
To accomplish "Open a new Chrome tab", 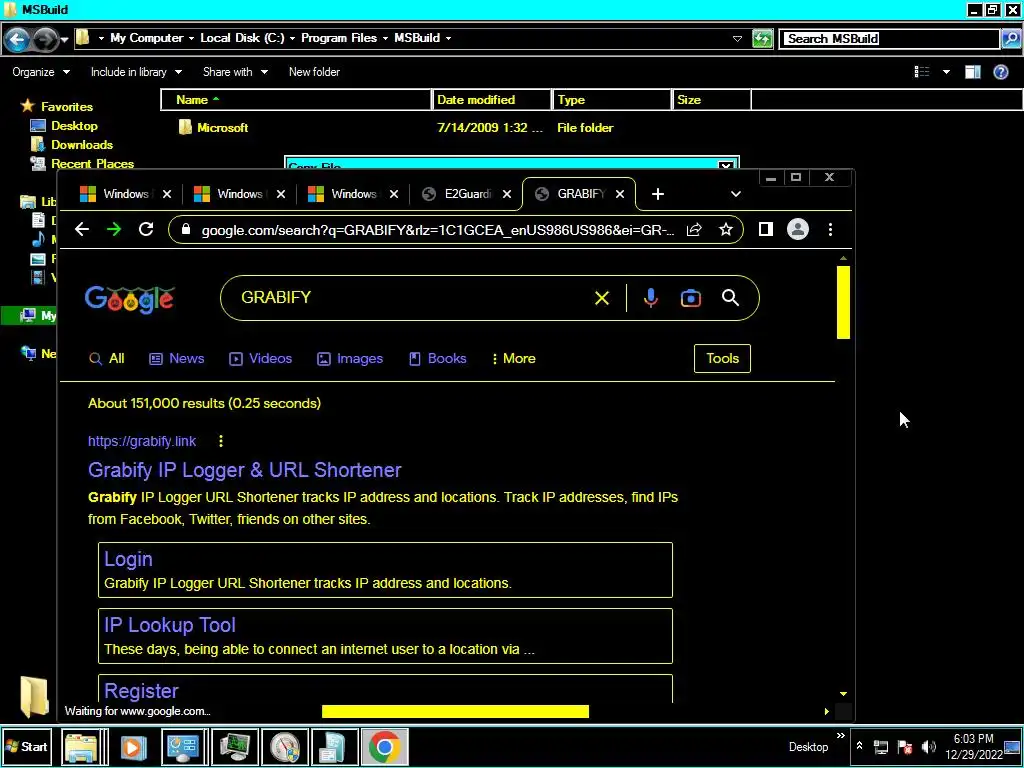I will click(x=658, y=194).
